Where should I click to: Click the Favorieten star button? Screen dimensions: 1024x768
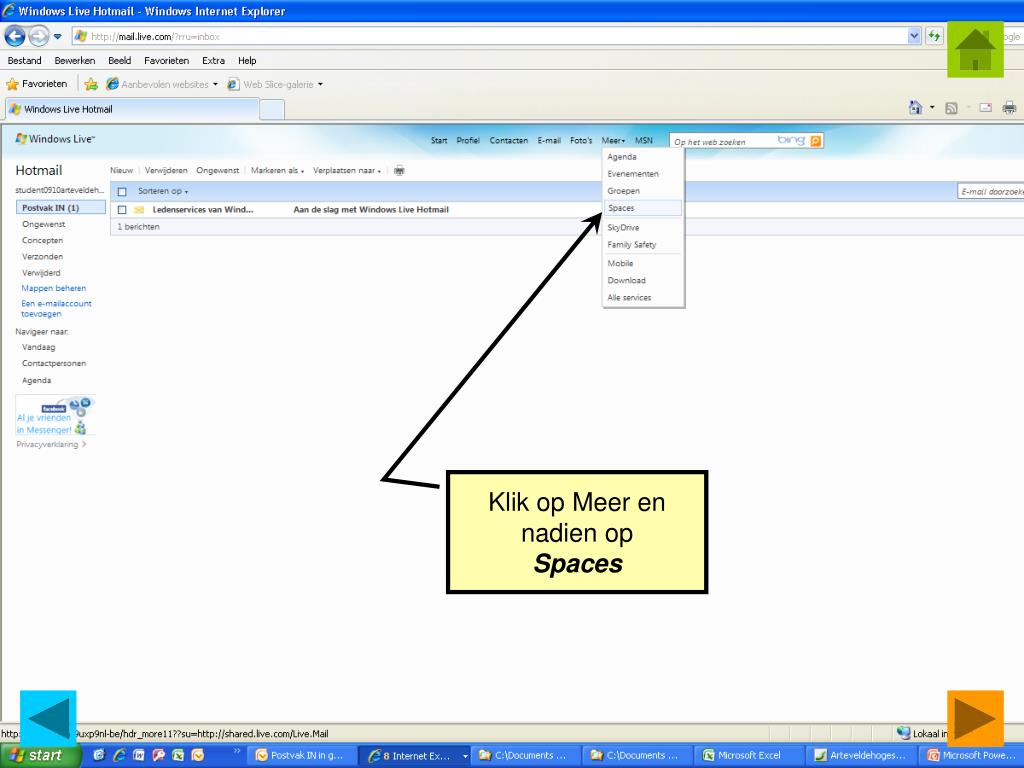coord(37,84)
